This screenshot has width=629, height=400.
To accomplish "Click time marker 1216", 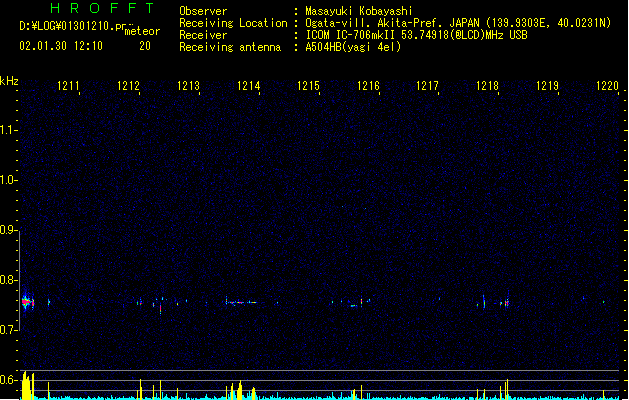I will coord(368,86).
